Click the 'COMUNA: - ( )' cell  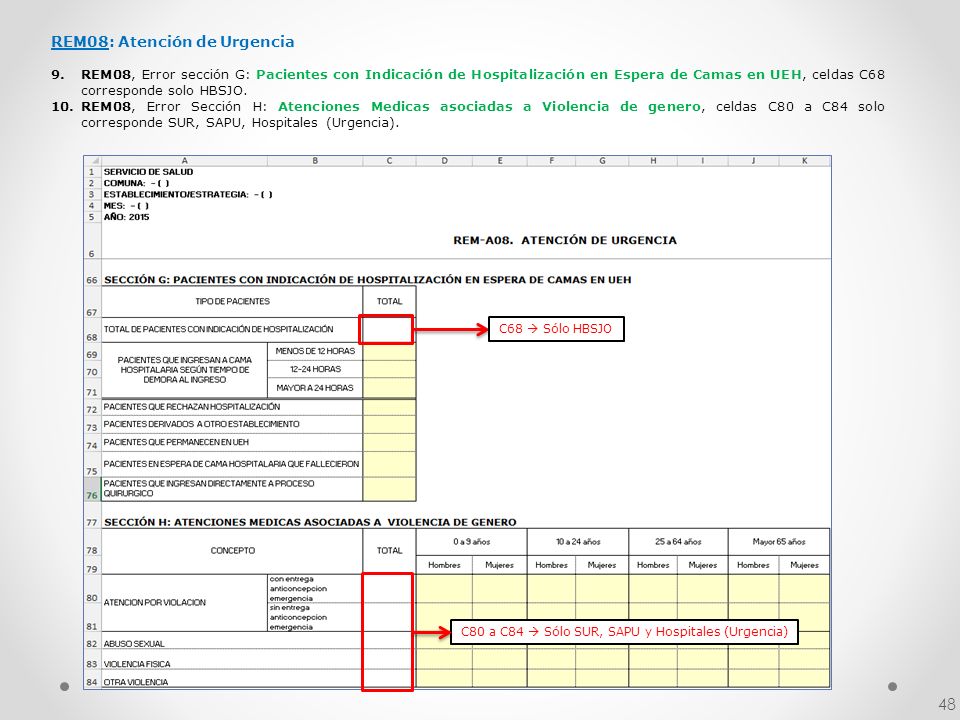coord(137,183)
